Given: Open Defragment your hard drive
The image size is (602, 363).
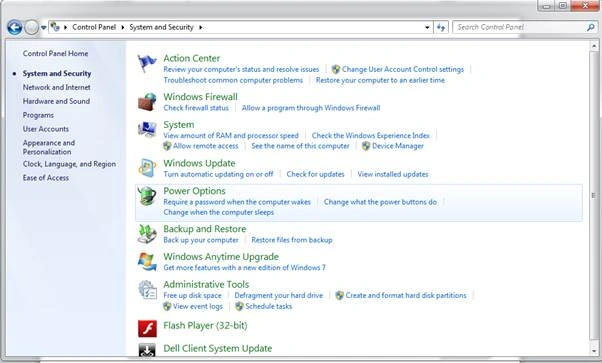Looking at the screenshot, I should point(279,295).
